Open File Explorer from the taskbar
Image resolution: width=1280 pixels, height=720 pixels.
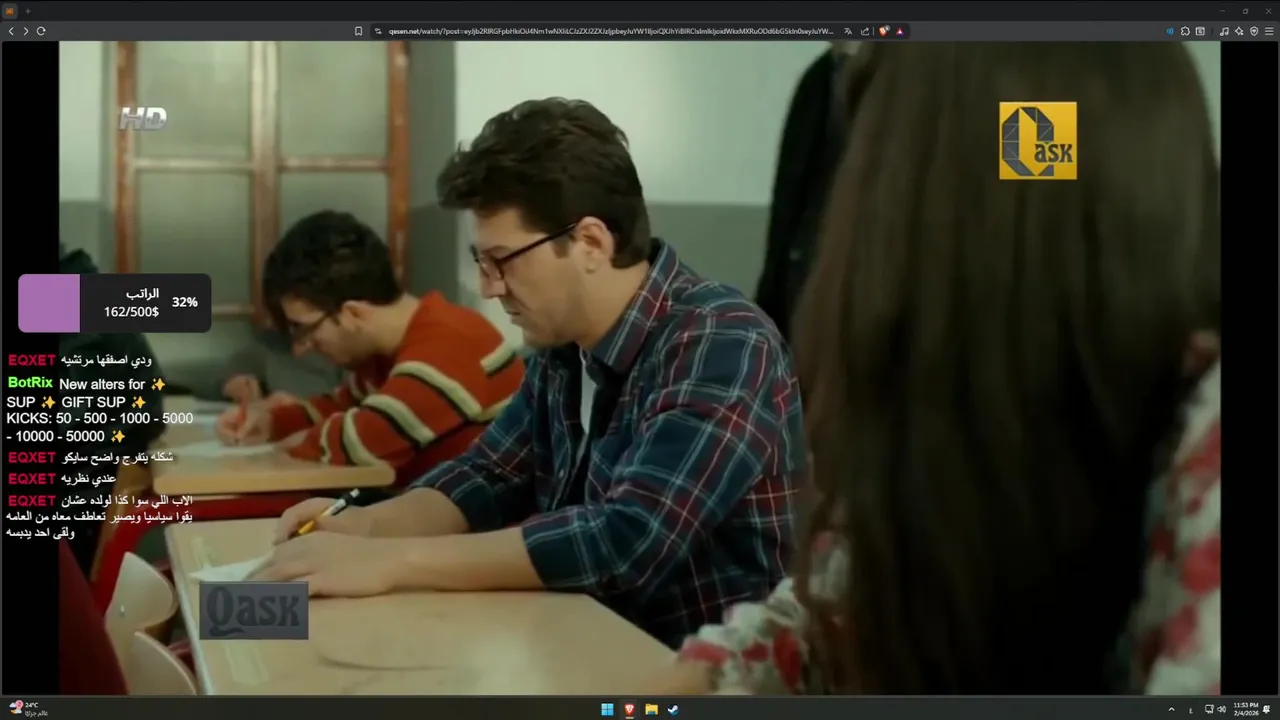pos(651,710)
